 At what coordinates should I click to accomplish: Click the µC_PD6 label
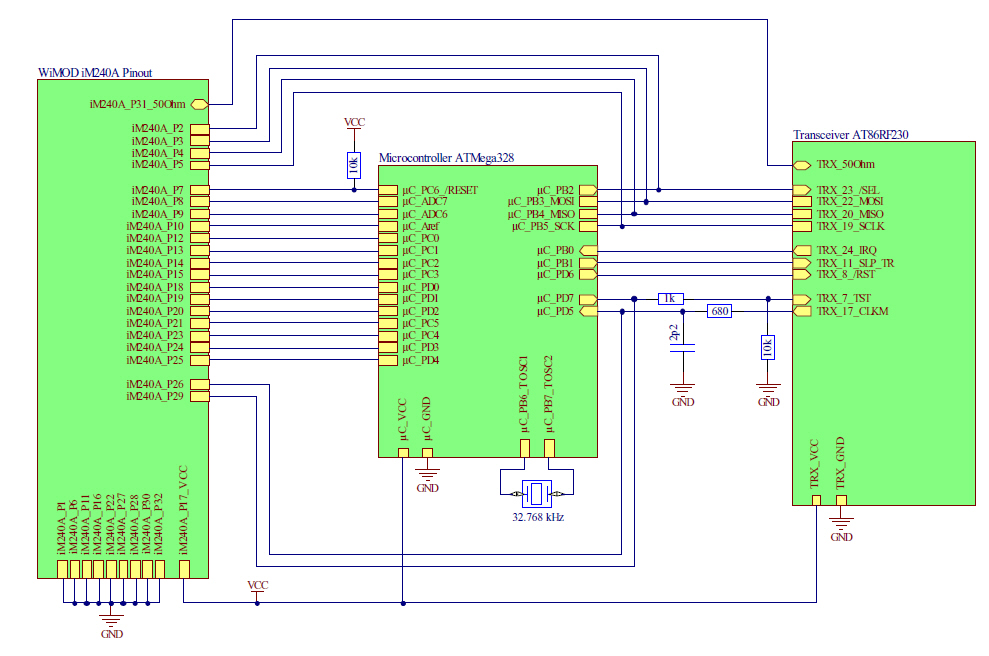pos(555,274)
